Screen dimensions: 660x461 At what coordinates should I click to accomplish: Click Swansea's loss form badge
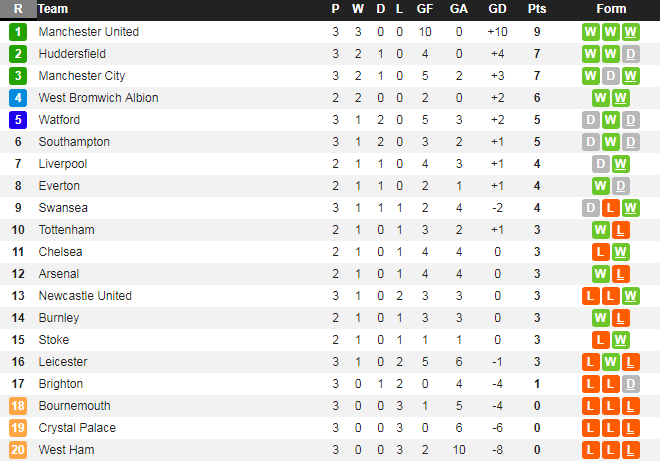pos(611,208)
